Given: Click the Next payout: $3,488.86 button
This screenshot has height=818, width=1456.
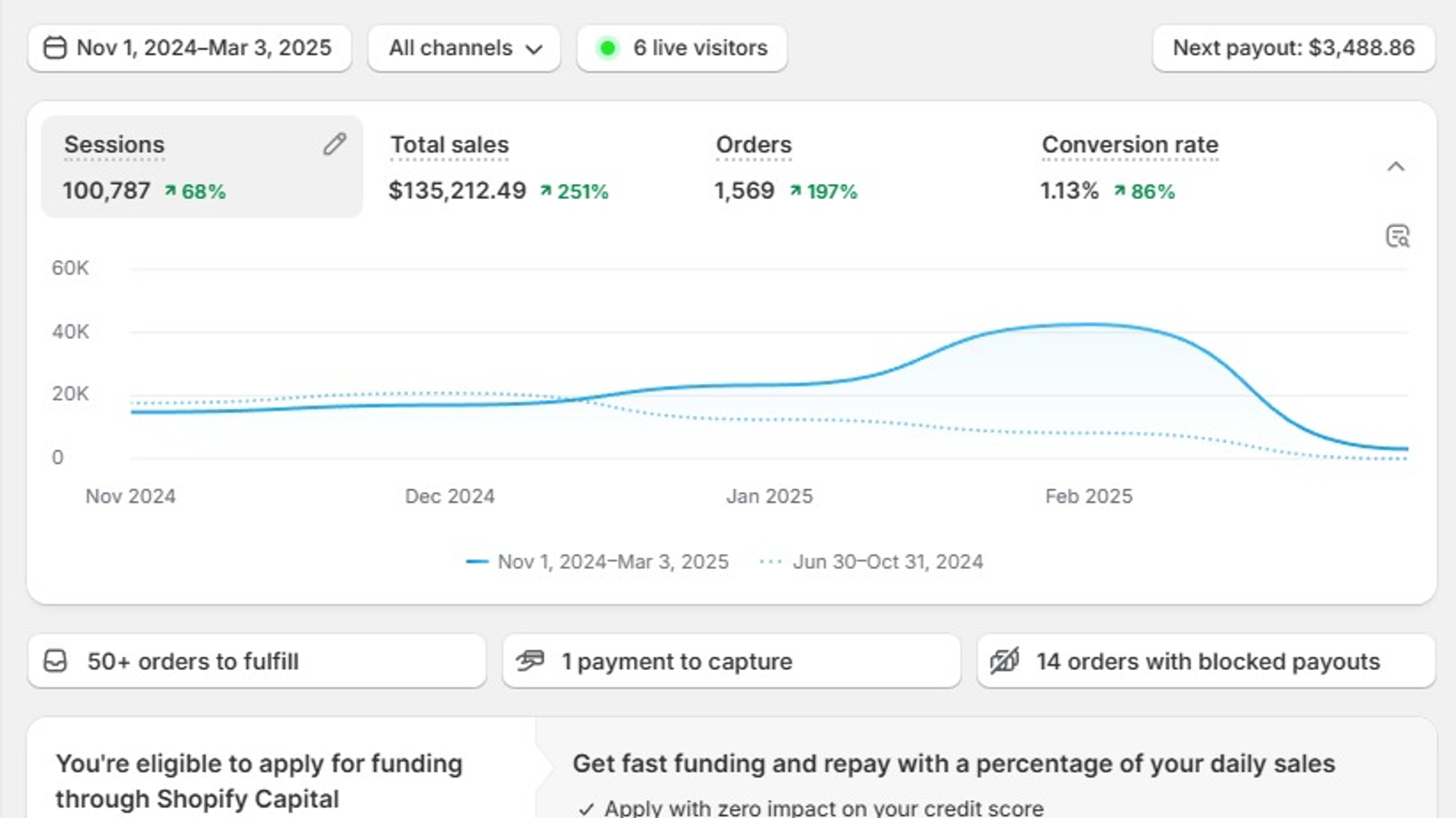Looking at the screenshot, I should pyautogui.click(x=1294, y=48).
